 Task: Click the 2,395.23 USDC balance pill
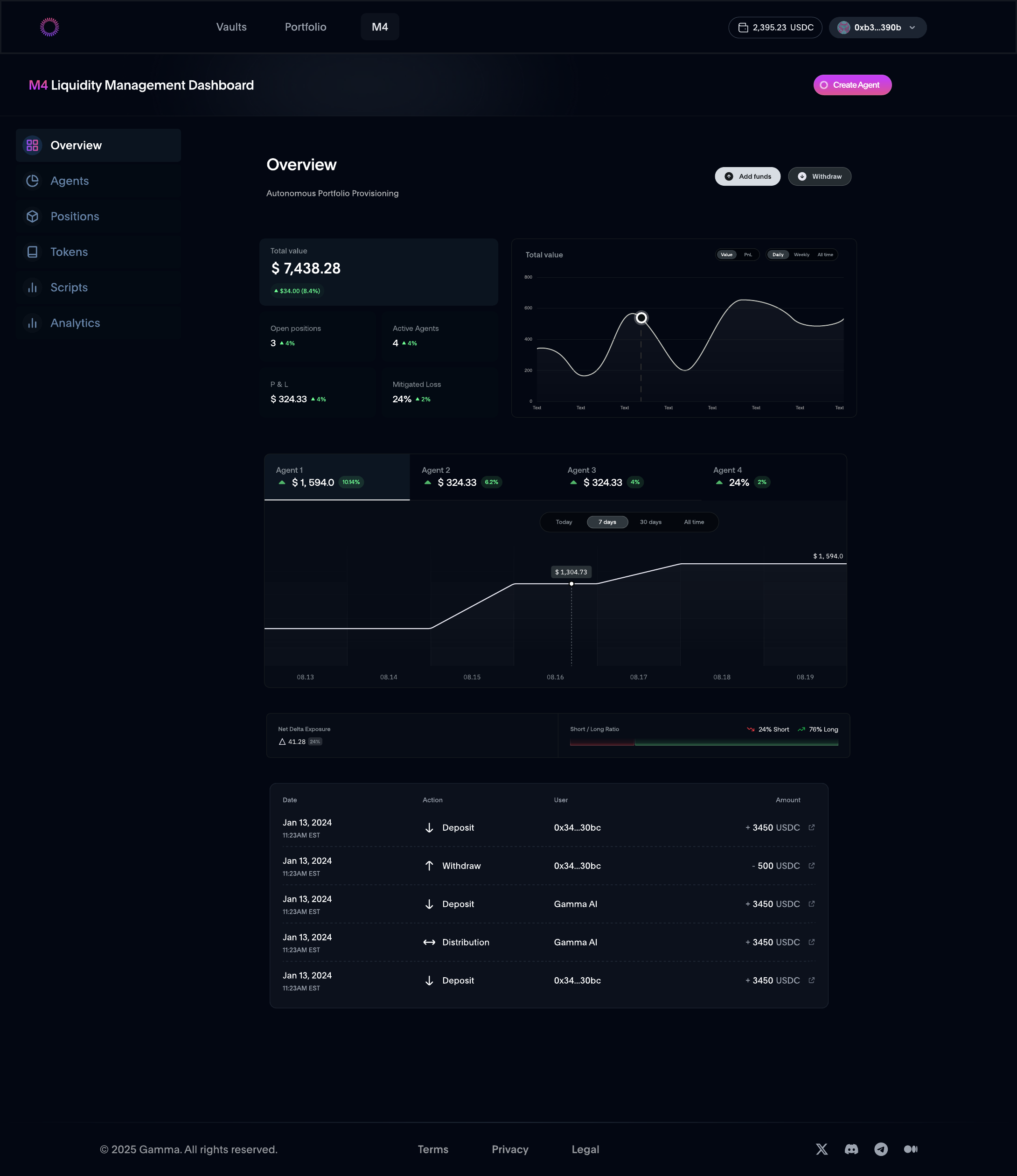click(775, 27)
